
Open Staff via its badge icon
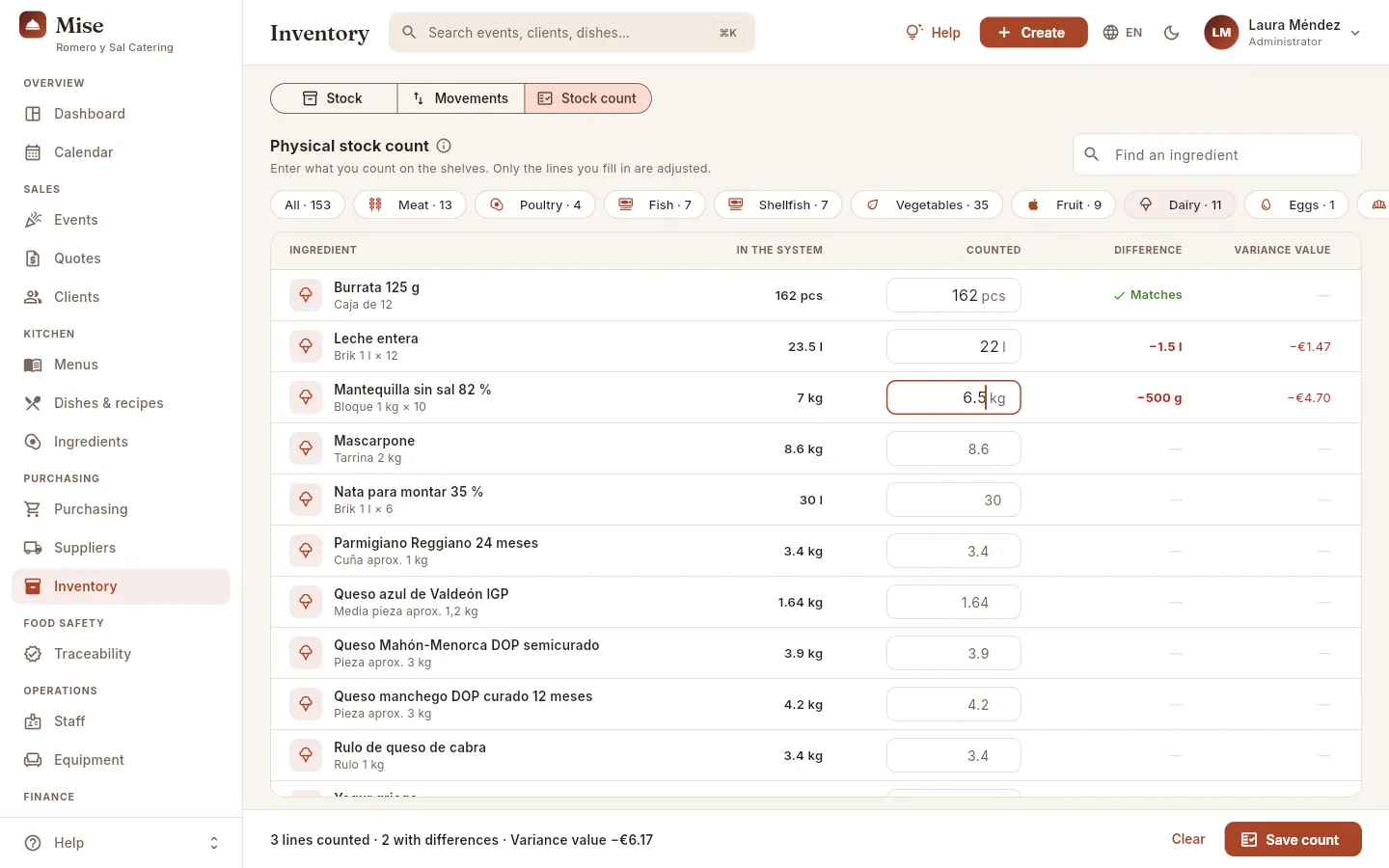pos(33,721)
